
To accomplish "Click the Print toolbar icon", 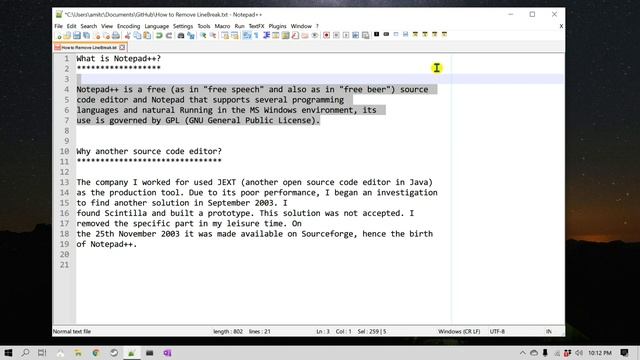I will click(116, 36).
